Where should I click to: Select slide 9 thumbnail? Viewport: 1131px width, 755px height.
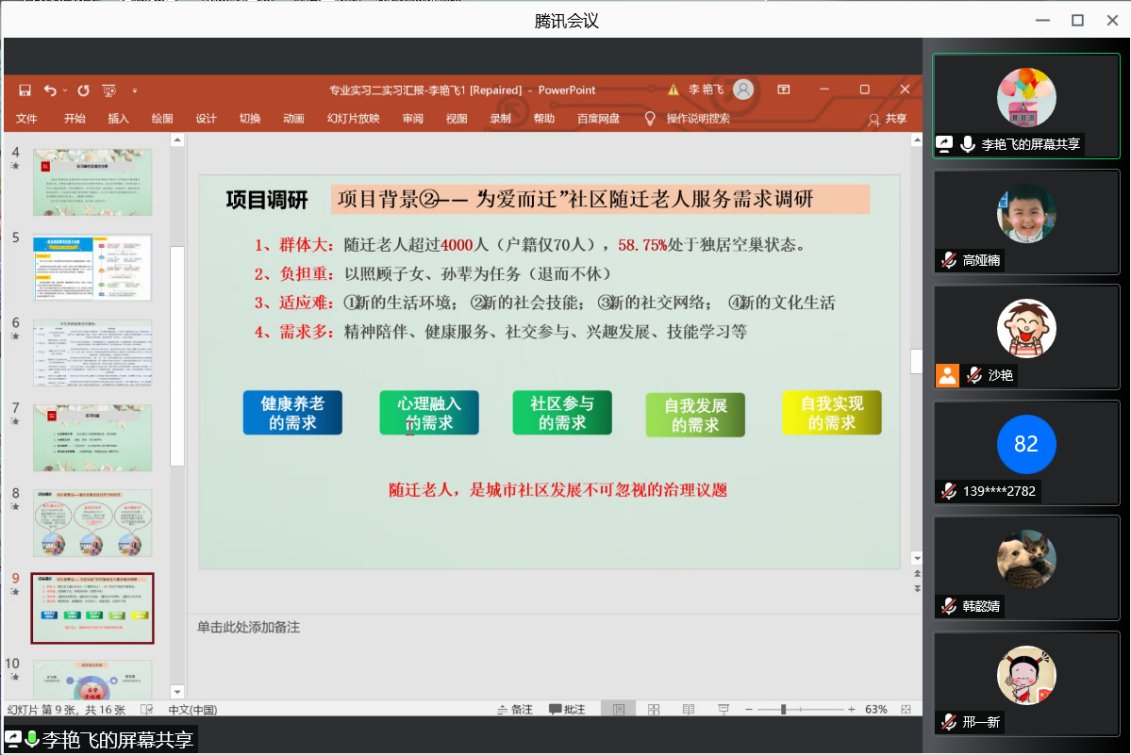[92, 608]
